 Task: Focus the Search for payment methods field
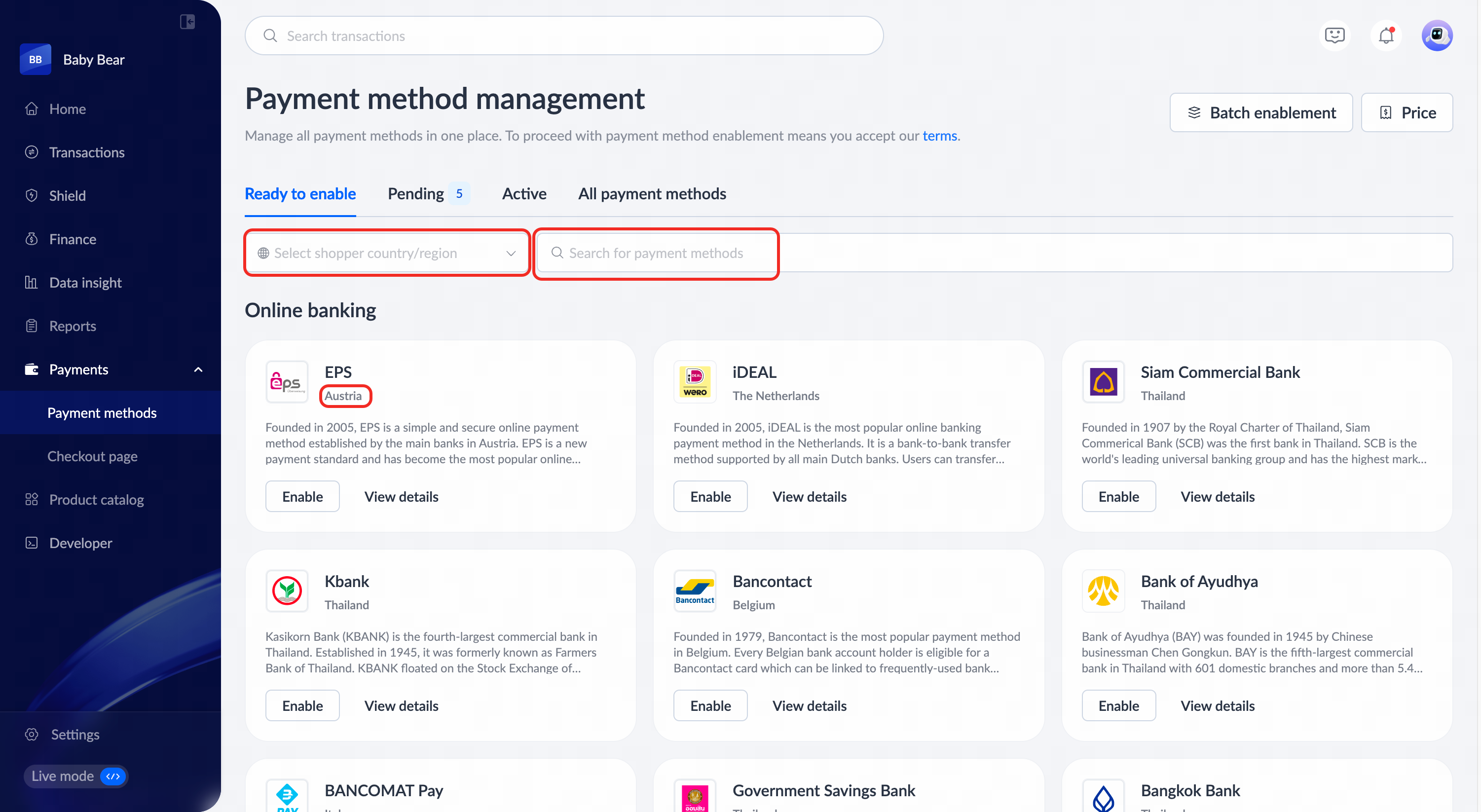[656, 253]
